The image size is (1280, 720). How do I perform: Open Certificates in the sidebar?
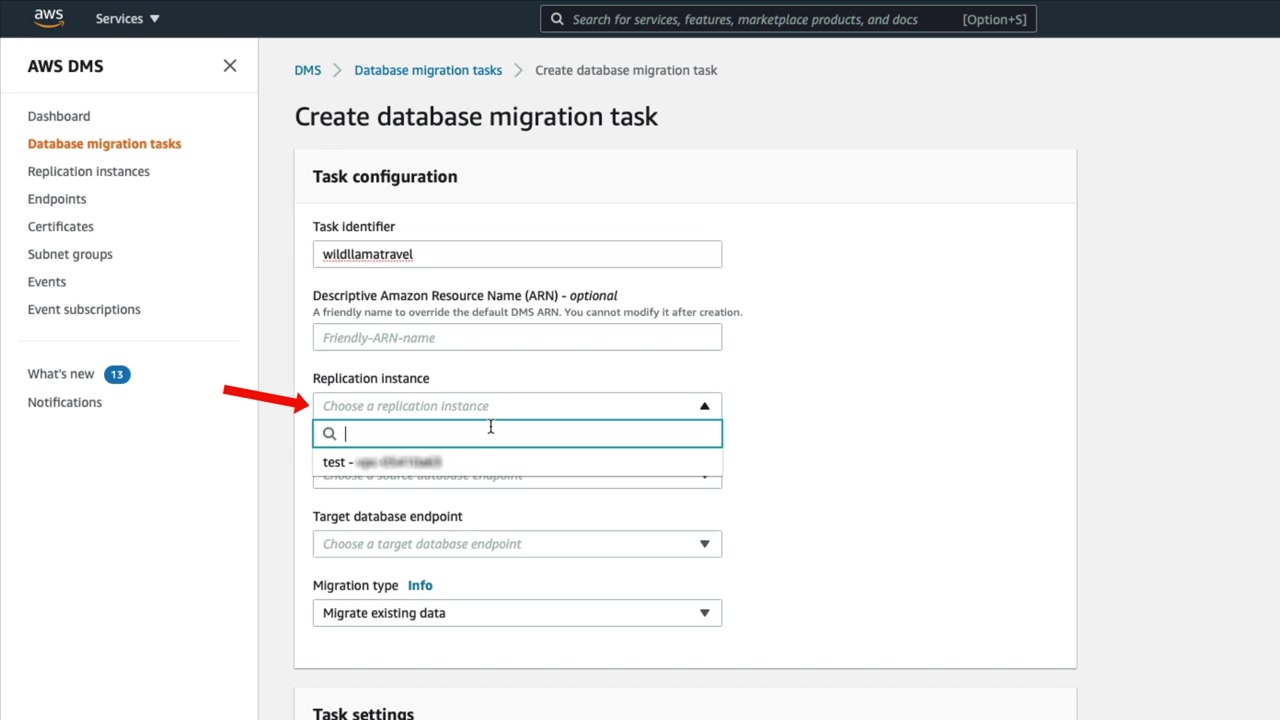[x=61, y=227]
